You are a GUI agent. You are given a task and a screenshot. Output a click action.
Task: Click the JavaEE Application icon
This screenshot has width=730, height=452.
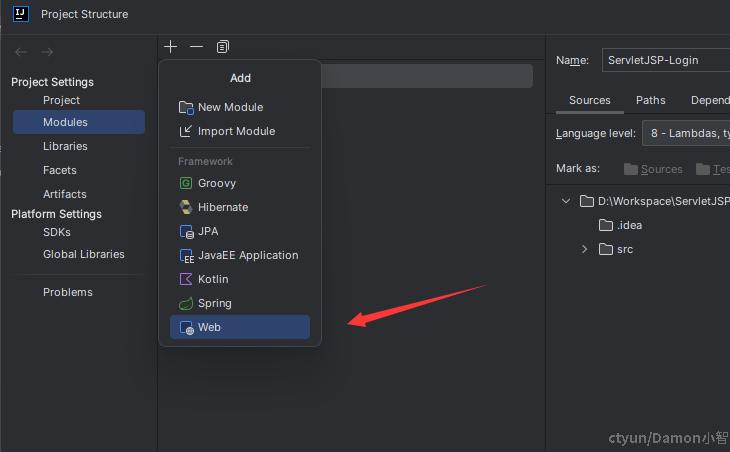(186, 256)
